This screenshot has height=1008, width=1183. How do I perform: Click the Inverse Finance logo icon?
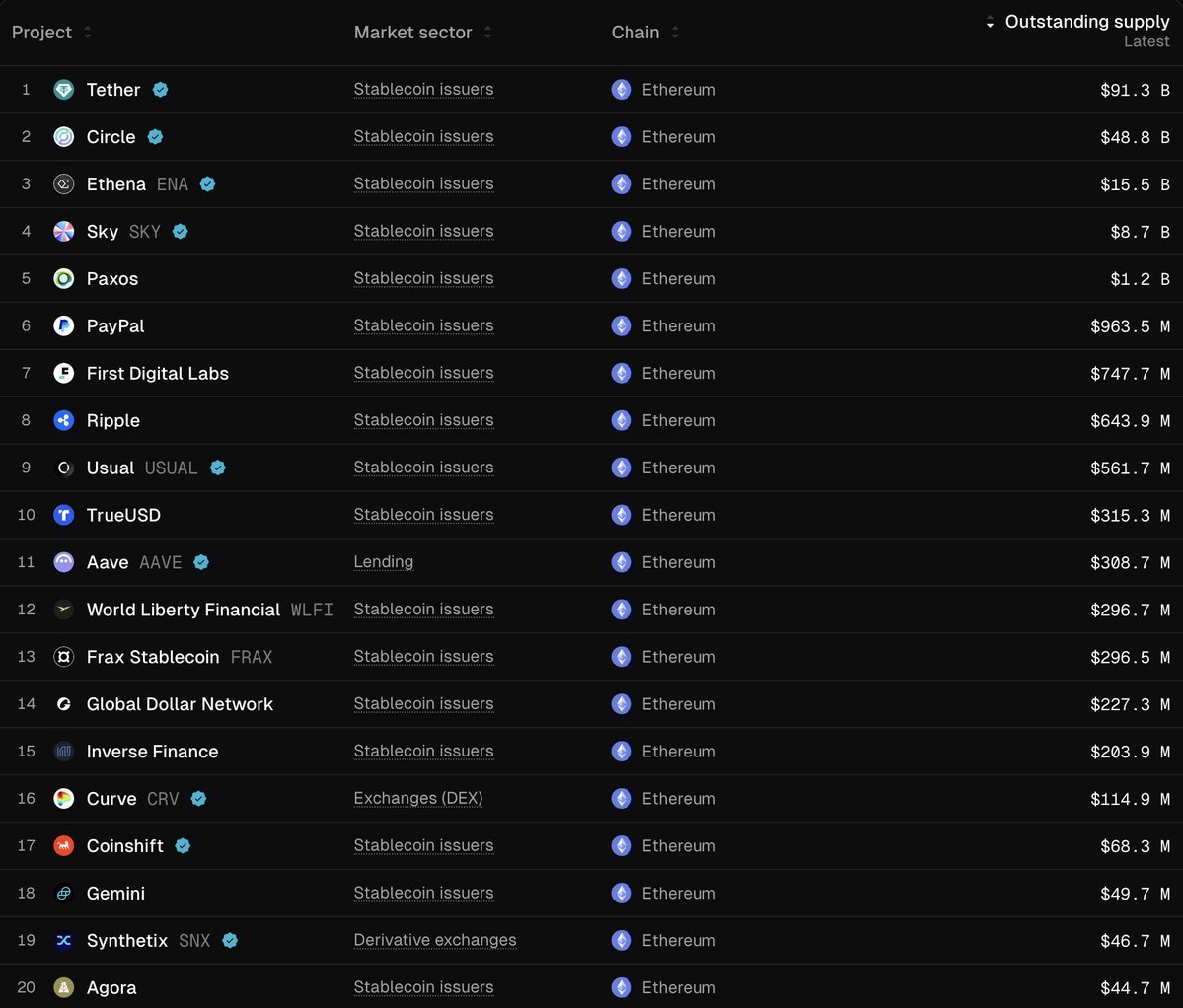[x=64, y=752]
